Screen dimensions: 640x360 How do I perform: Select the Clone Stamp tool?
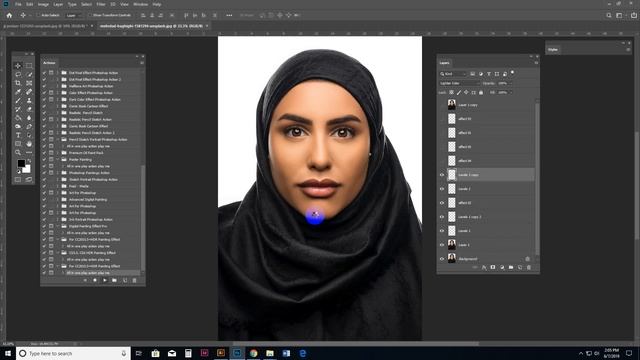click(29, 100)
